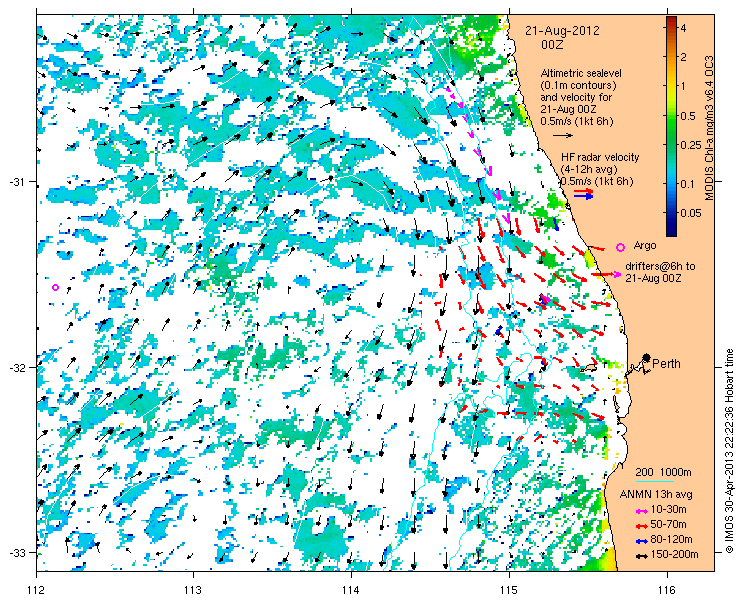Click the dark red top of colorbar
This screenshot has width=740, height=600.
(x=671, y=20)
